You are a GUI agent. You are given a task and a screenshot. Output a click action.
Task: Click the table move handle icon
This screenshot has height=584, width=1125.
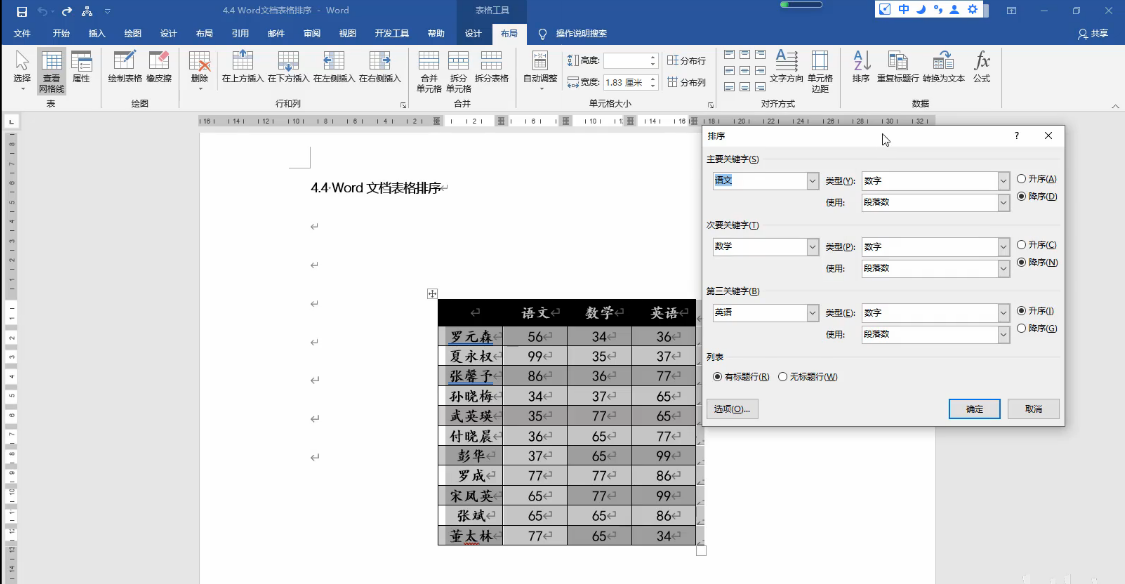point(432,293)
